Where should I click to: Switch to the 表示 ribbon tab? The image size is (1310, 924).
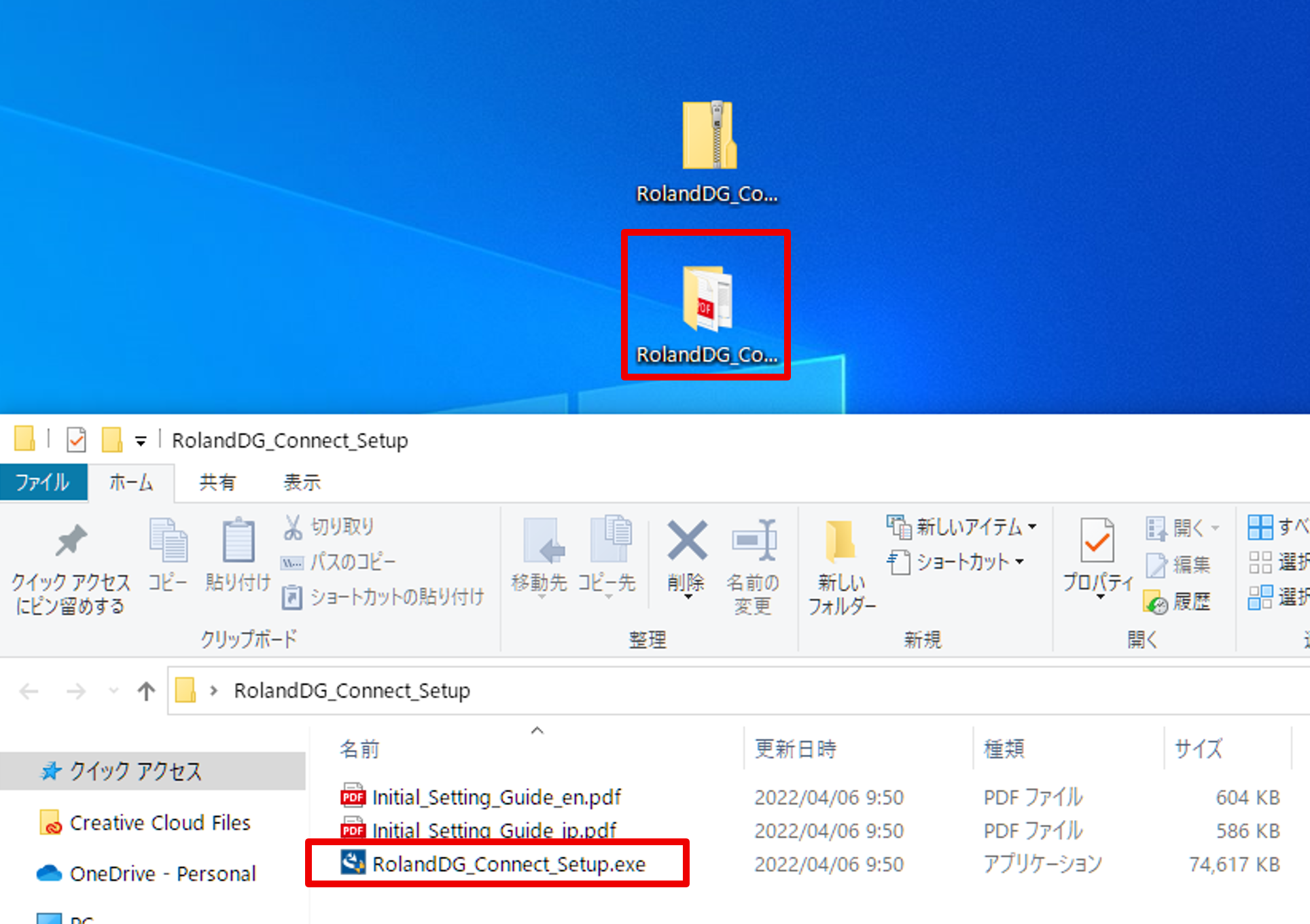302,482
